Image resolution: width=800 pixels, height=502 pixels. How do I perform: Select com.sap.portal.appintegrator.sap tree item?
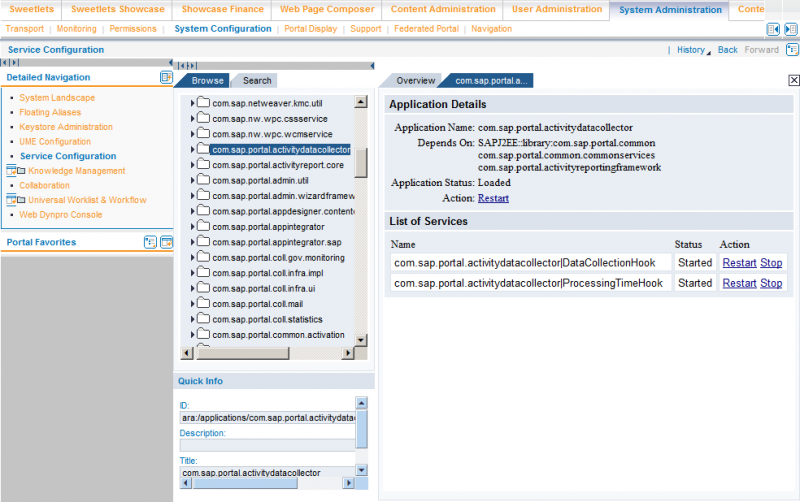277,242
